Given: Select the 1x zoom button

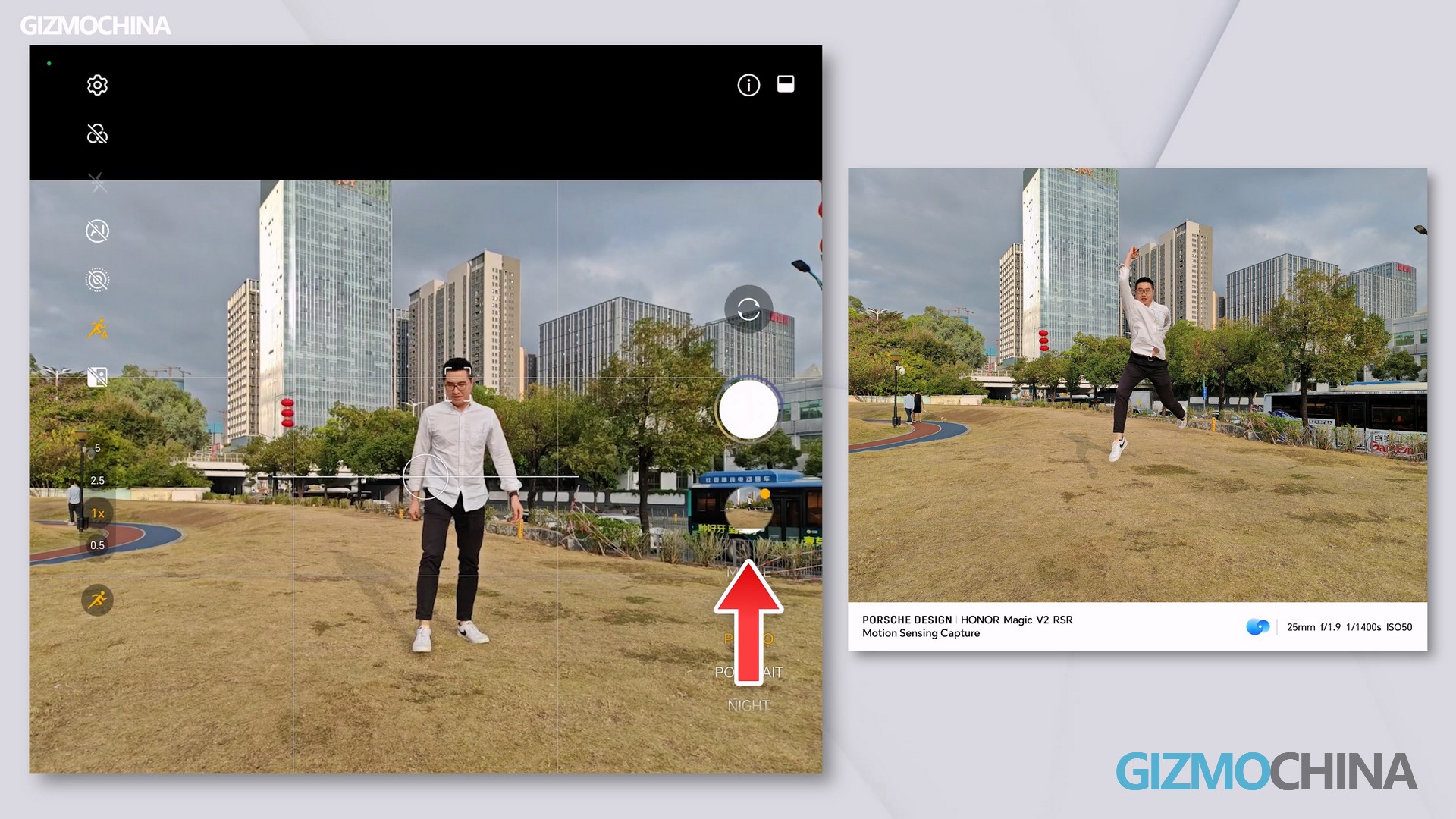Looking at the screenshot, I should click(97, 513).
